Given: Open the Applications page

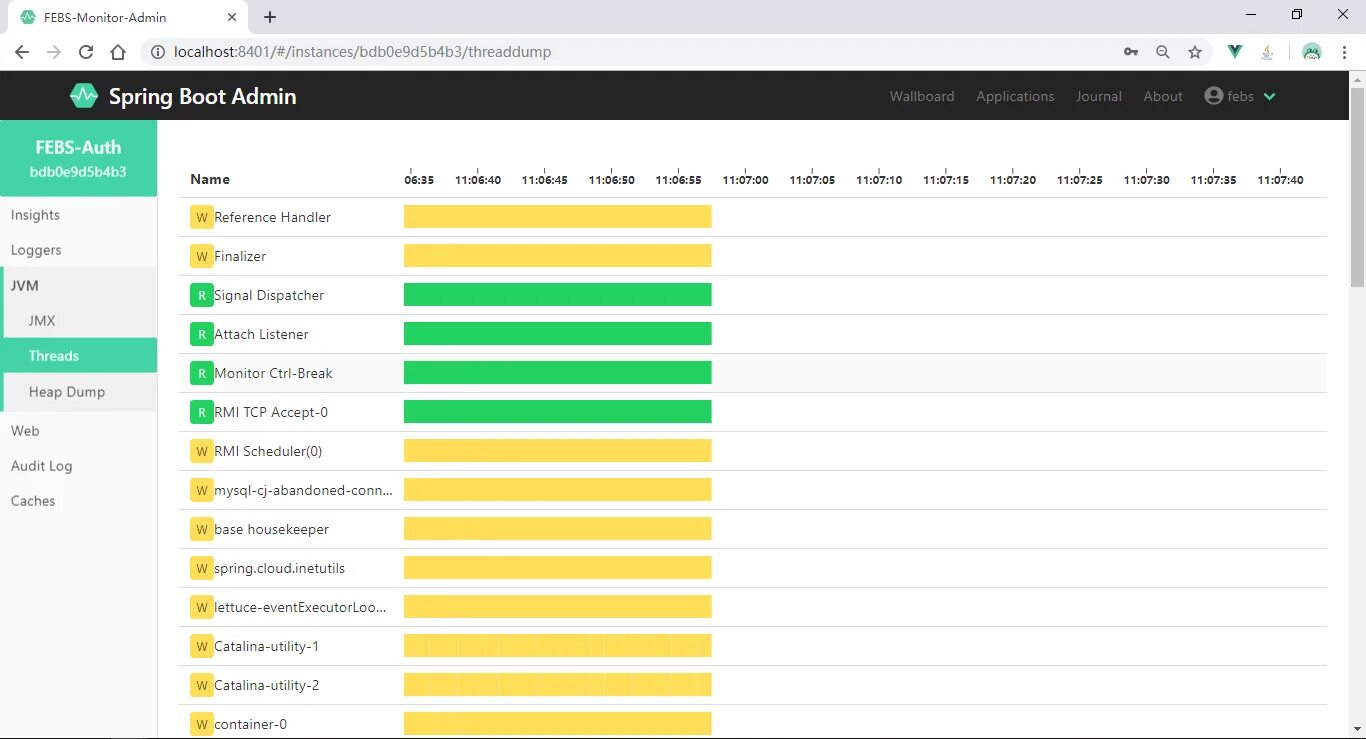Looking at the screenshot, I should click(1015, 96).
